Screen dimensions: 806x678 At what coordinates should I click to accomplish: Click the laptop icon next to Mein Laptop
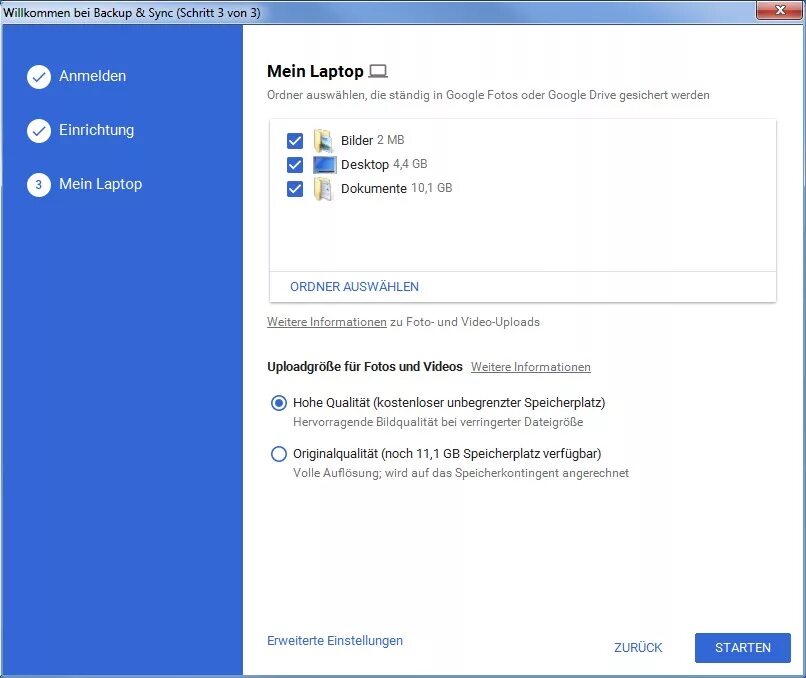point(378,71)
